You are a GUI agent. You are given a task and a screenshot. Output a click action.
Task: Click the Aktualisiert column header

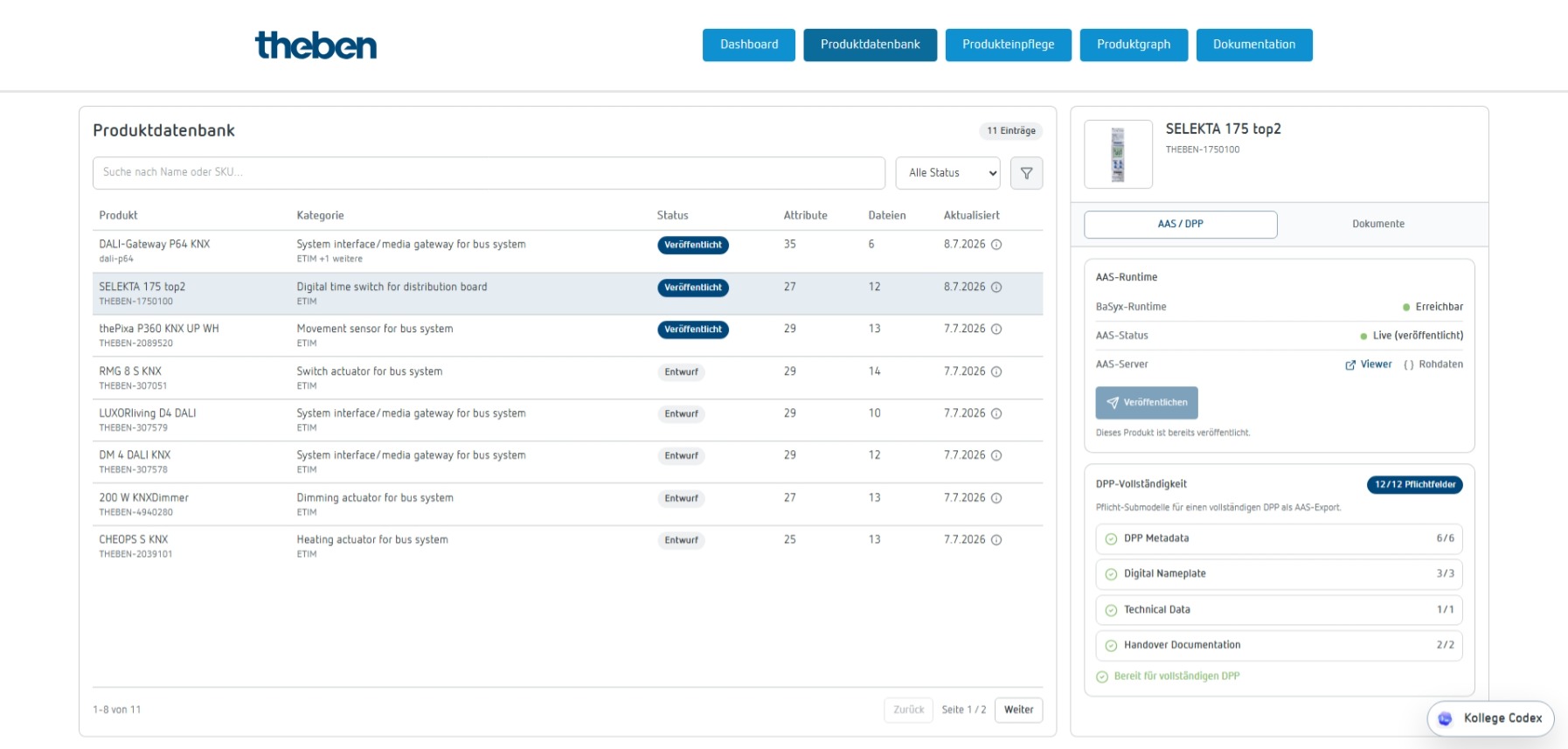tap(972, 216)
